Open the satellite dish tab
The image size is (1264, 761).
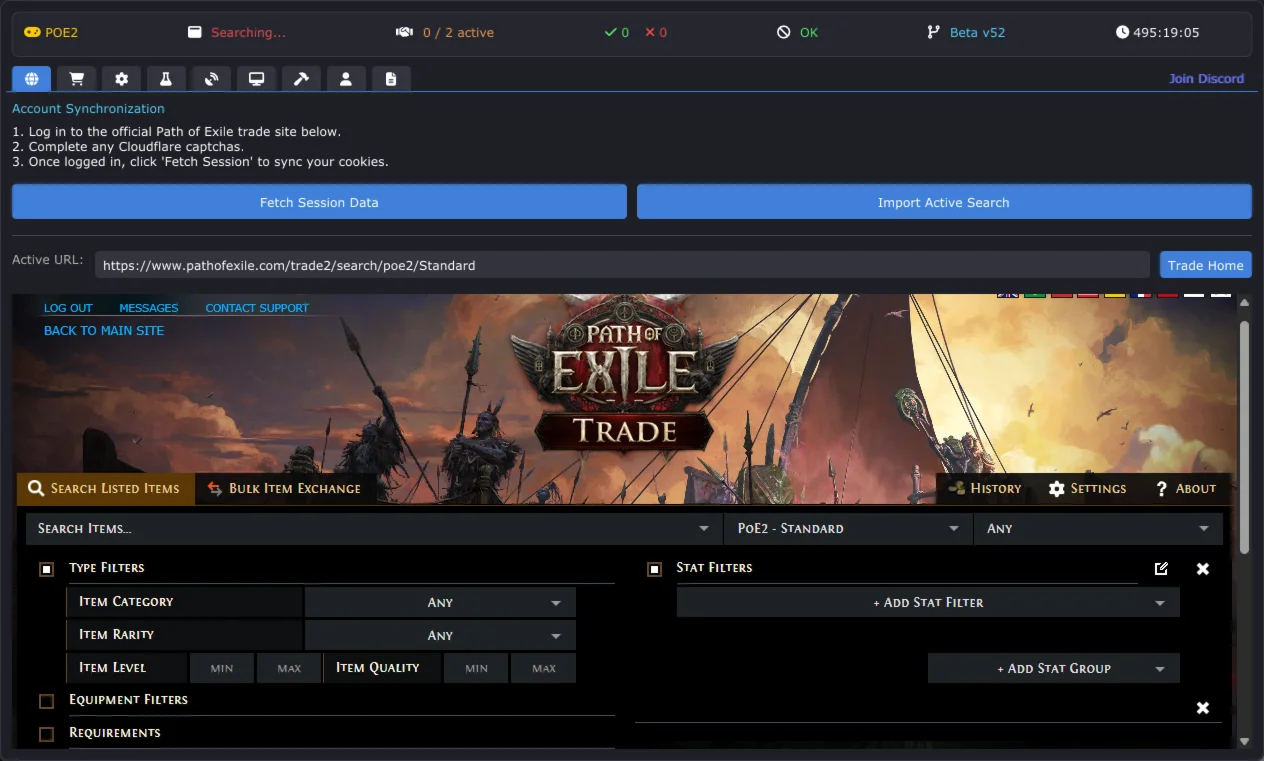211,79
